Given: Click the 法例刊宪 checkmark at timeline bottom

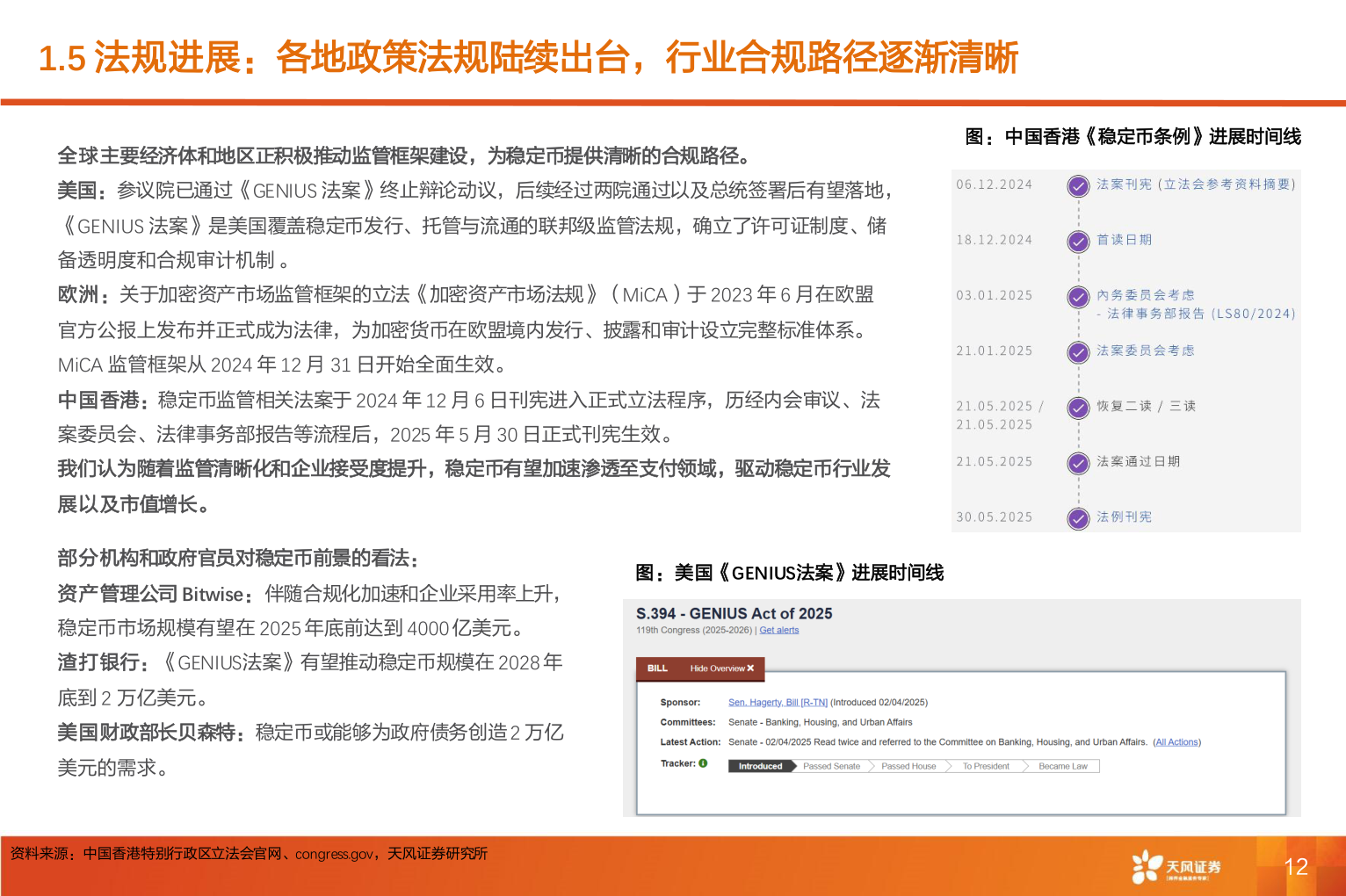Looking at the screenshot, I should pyautogui.click(x=1078, y=518).
